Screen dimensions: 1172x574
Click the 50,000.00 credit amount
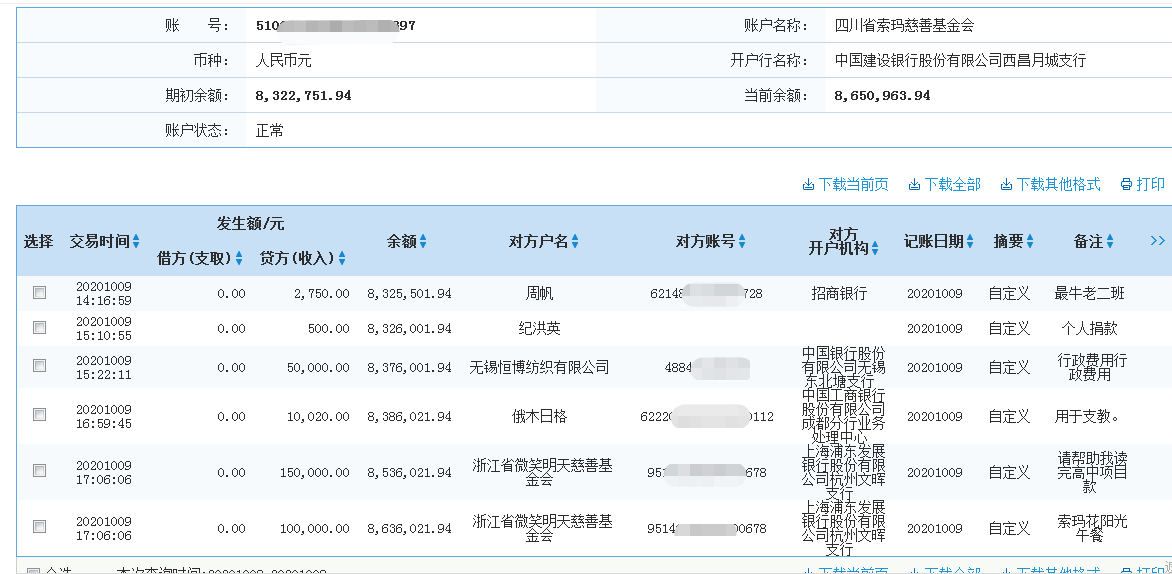point(318,368)
